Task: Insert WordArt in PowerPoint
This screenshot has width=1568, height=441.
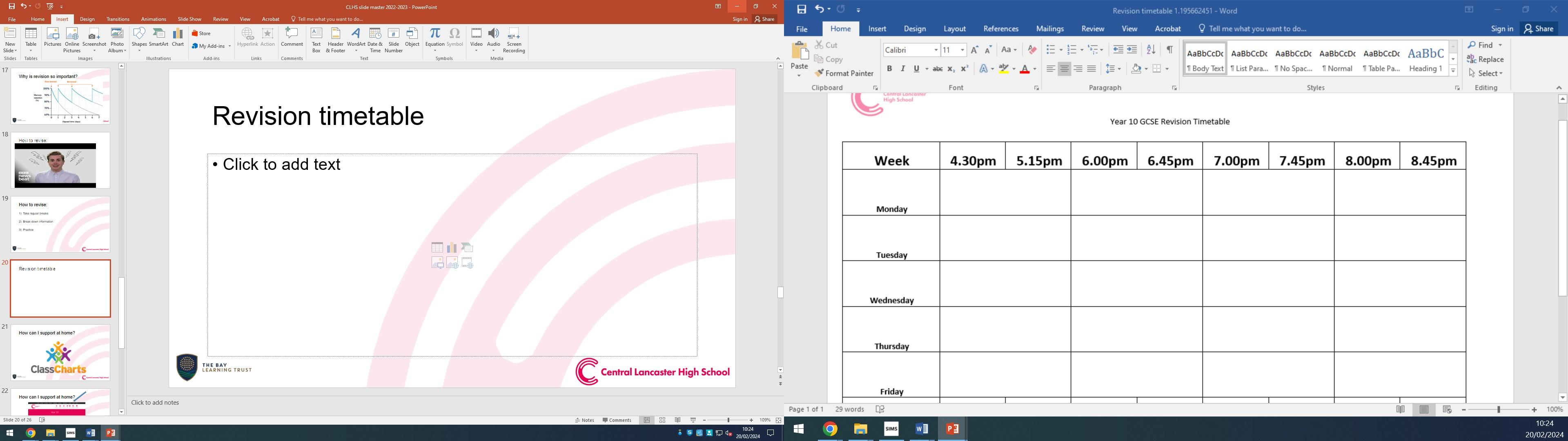Action: pyautogui.click(x=356, y=39)
